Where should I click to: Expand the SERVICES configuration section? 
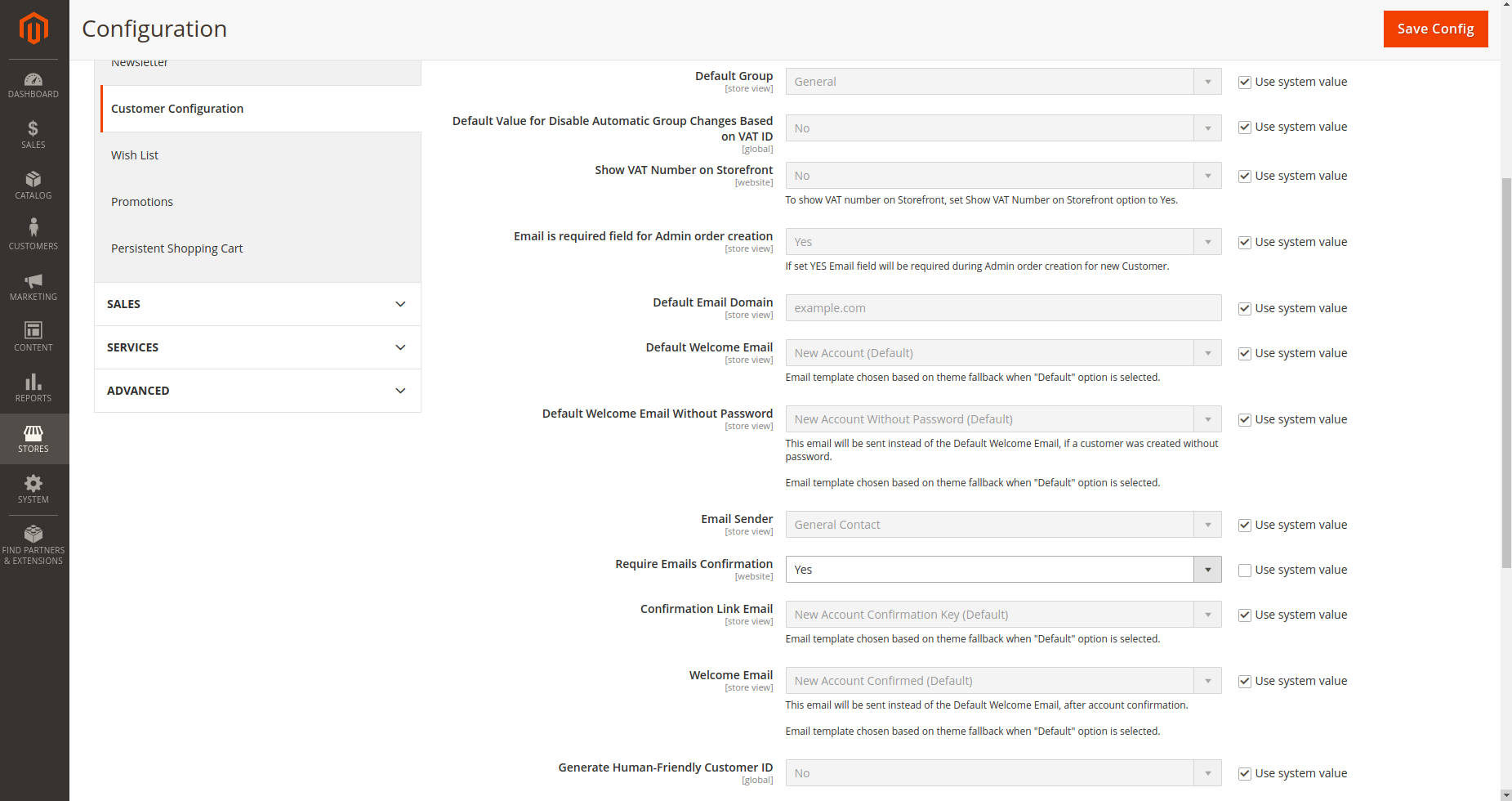pos(257,347)
